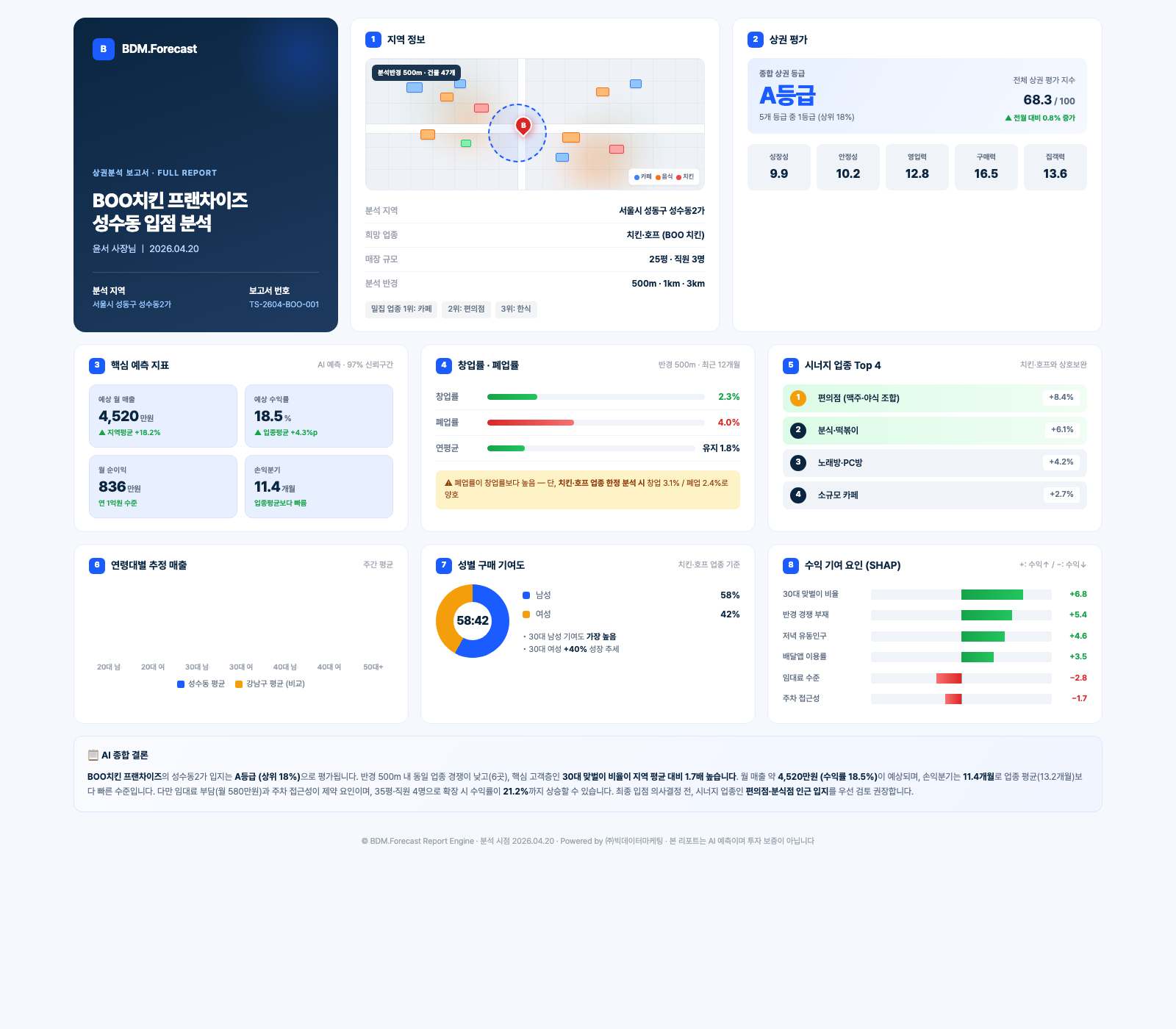Click the blue 남성 legend square
The image size is (1176, 1029).
tap(526, 595)
